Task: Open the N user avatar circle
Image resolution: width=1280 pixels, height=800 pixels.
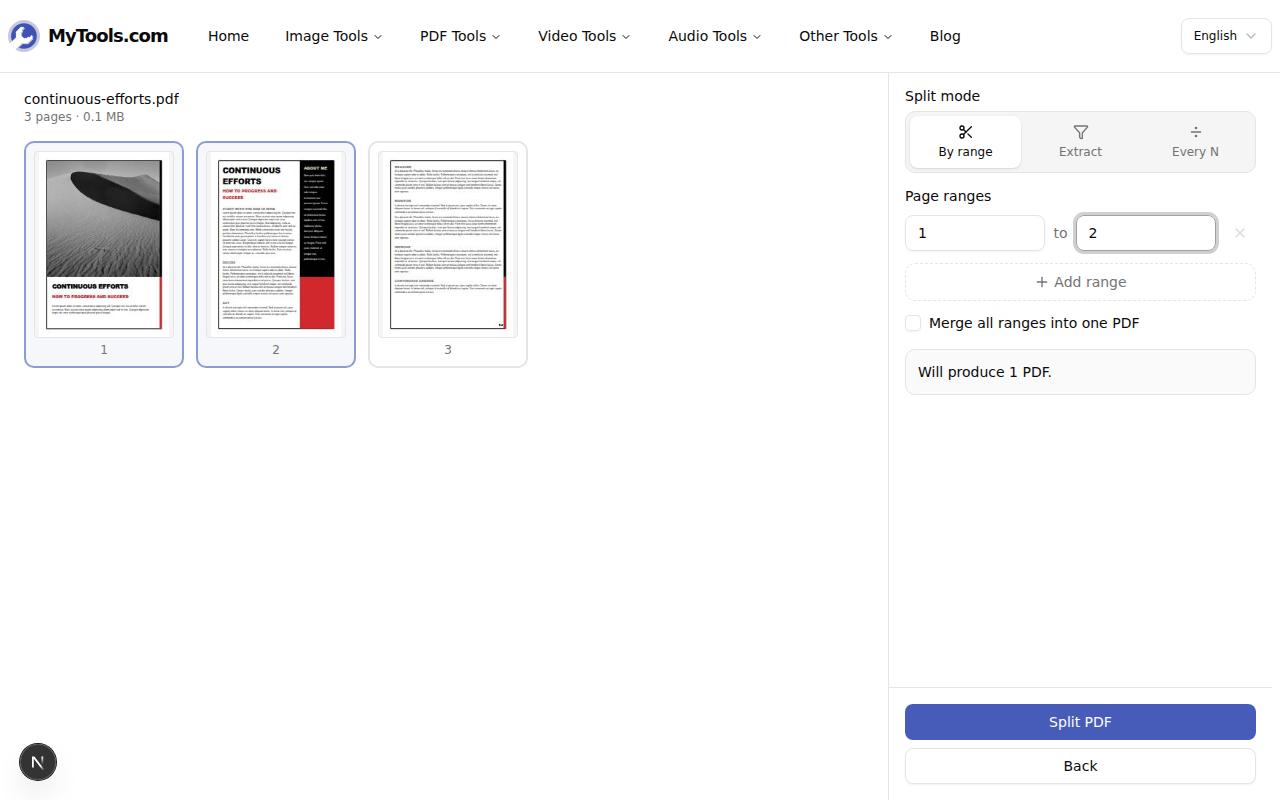Action: point(37,761)
